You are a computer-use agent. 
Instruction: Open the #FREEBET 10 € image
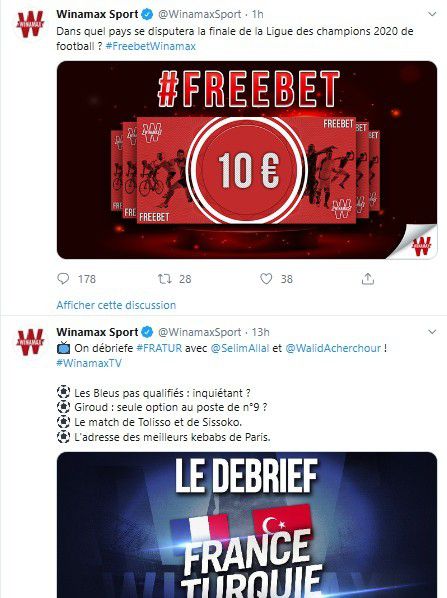247,160
